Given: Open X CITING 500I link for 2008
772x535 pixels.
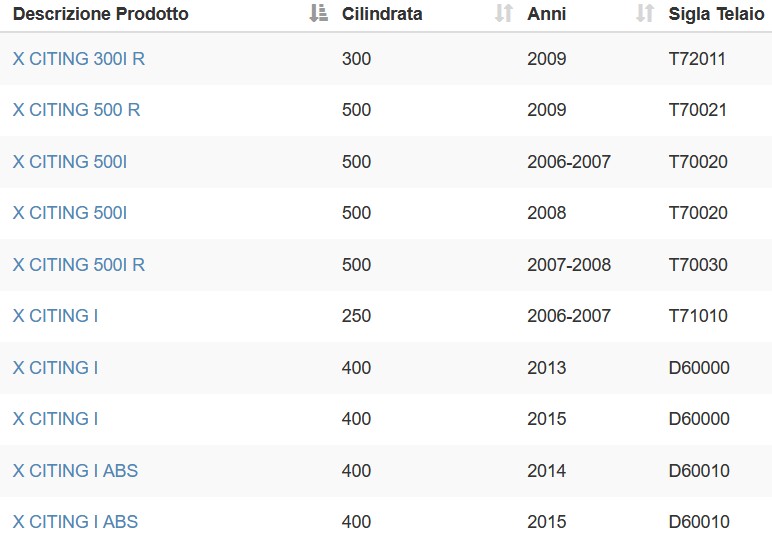Looking at the screenshot, I should point(70,213).
